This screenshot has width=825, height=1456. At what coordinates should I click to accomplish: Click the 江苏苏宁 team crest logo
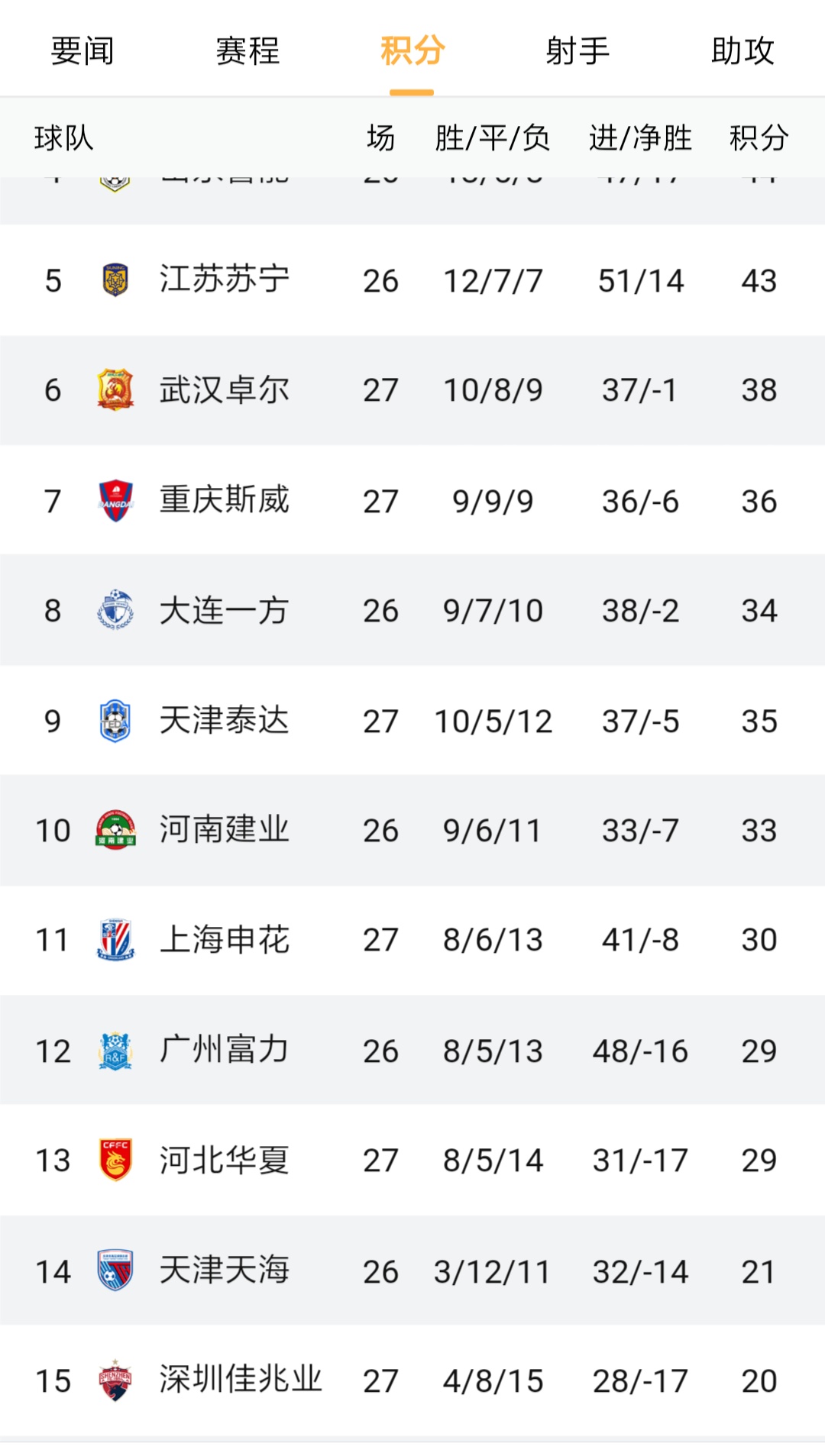(x=115, y=279)
